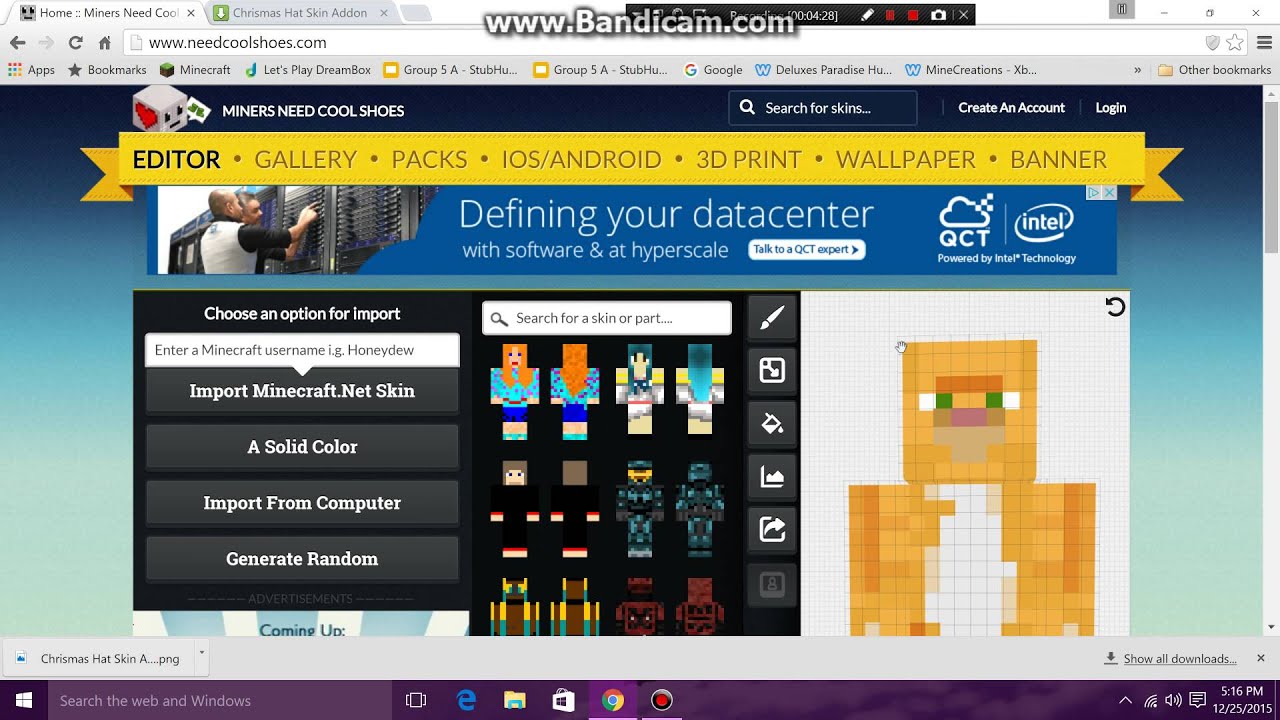
Task: Open Minecraft bookmark in bookmarks bar
Action: [195, 70]
